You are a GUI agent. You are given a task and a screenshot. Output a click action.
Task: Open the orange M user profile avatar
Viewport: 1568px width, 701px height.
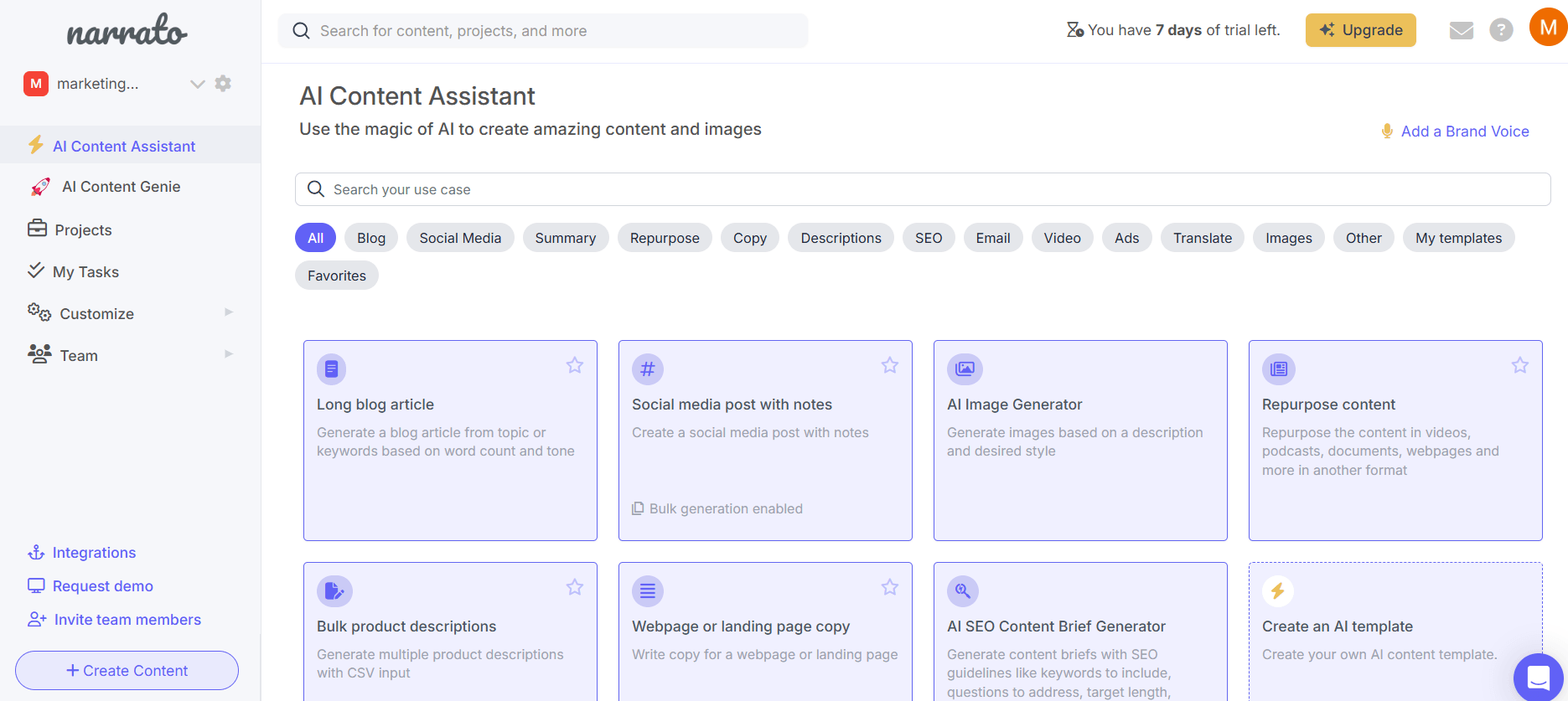click(1548, 27)
